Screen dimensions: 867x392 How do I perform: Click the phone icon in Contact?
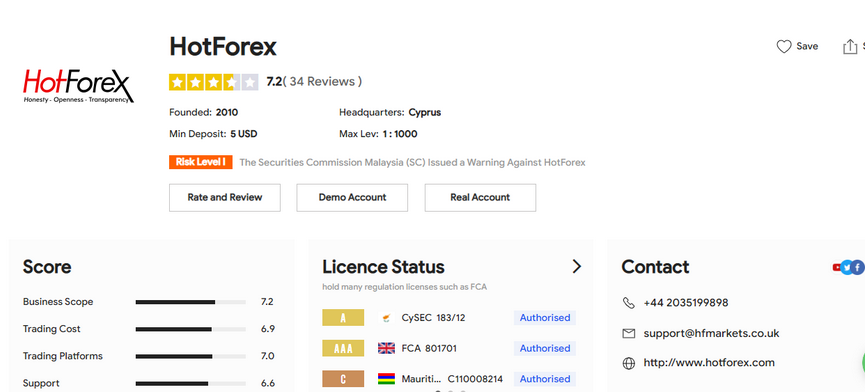(628, 302)
